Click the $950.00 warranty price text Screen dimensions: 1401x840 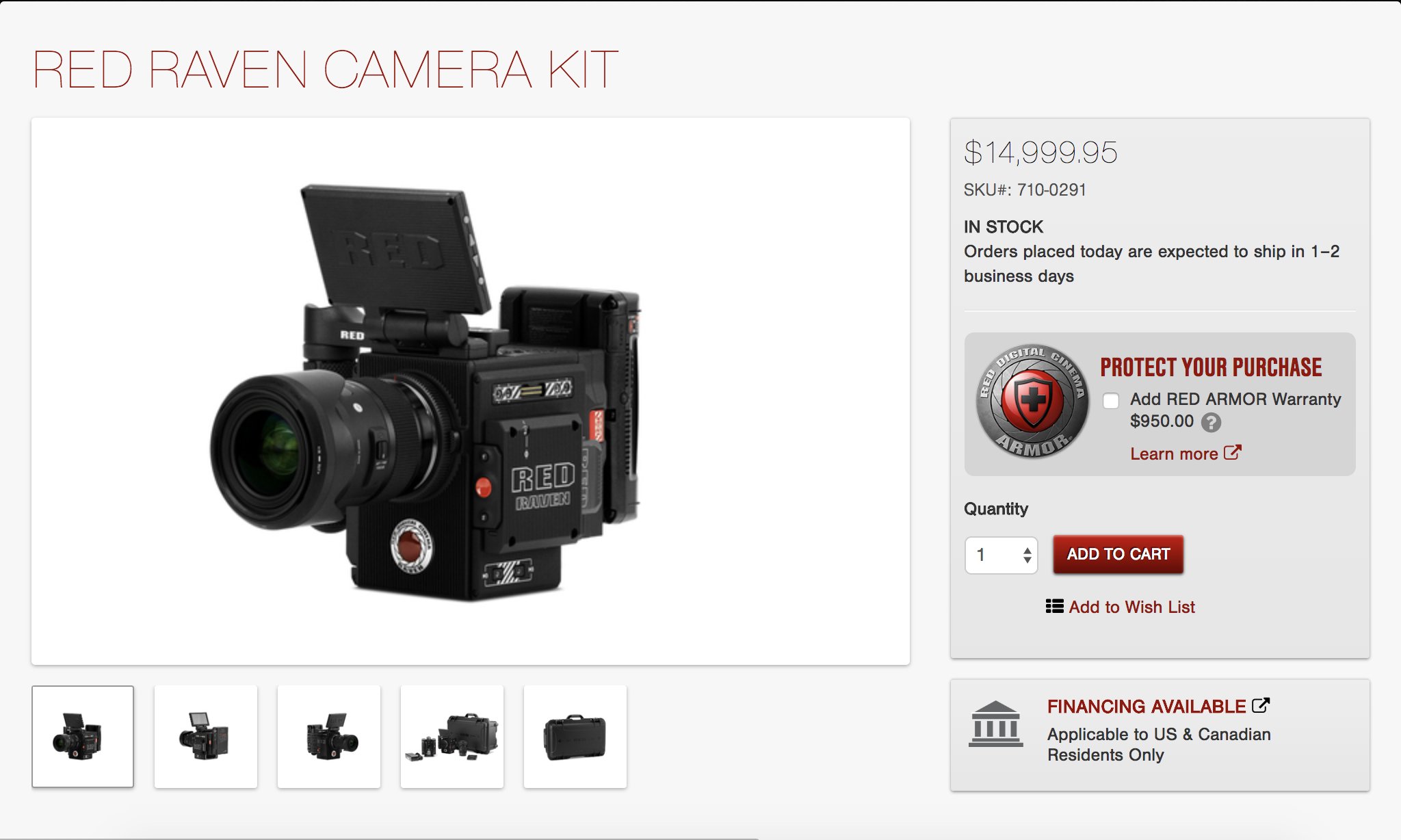click(1162, 421)
